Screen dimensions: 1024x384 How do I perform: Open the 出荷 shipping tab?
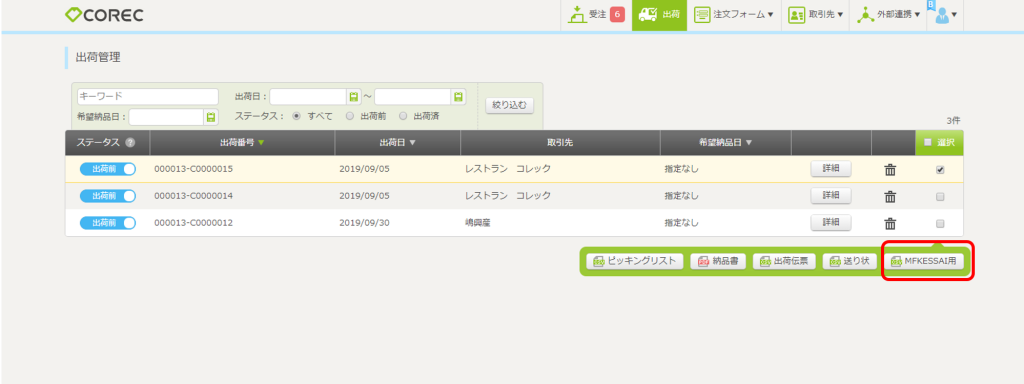pos(659,14)
